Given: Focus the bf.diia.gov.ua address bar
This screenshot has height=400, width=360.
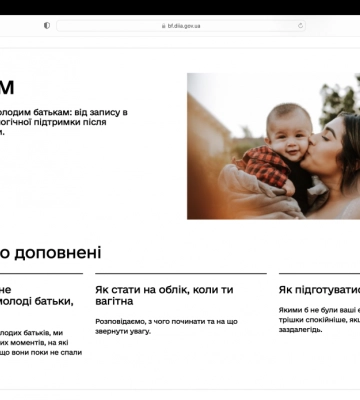Looking at the screenshot, I should click(181, 26).
